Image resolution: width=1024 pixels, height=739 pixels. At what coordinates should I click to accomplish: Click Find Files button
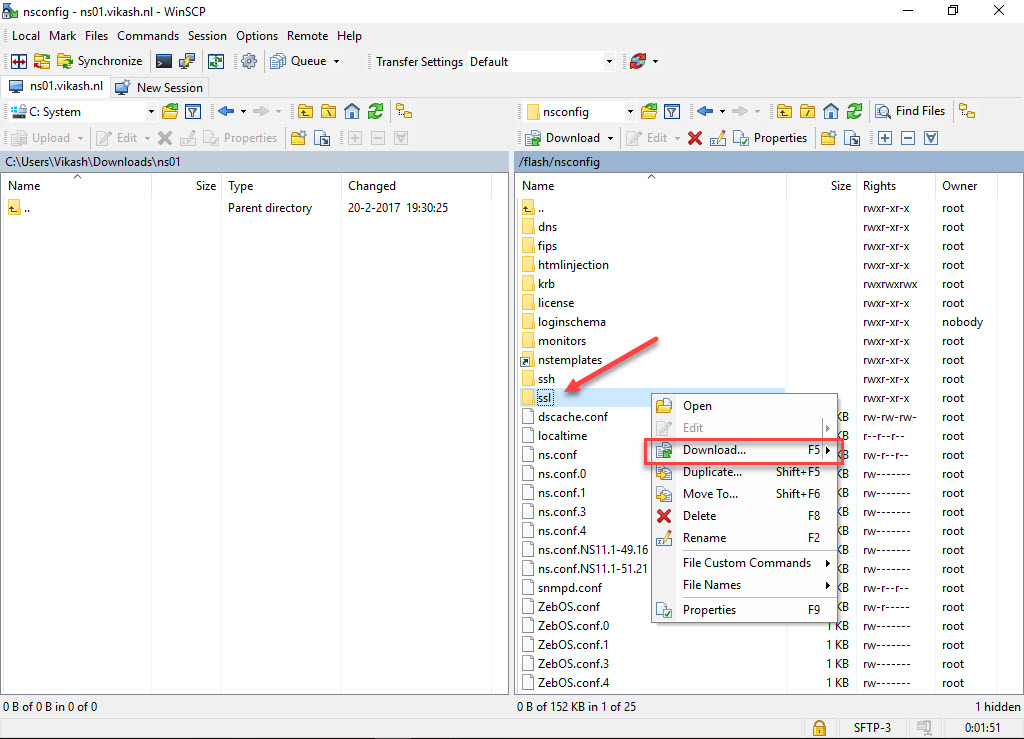click(x=910, y=112)
